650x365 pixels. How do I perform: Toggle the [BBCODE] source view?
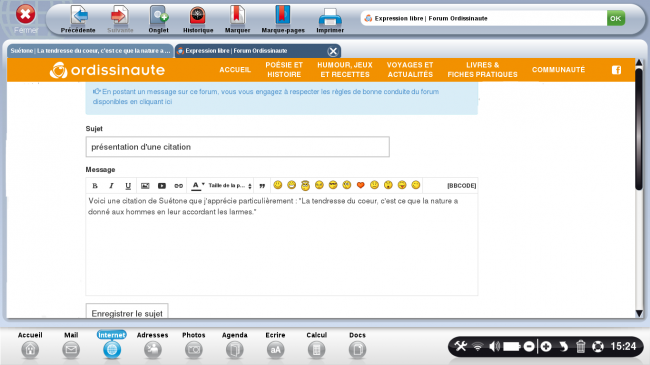(x=461, y=185)
